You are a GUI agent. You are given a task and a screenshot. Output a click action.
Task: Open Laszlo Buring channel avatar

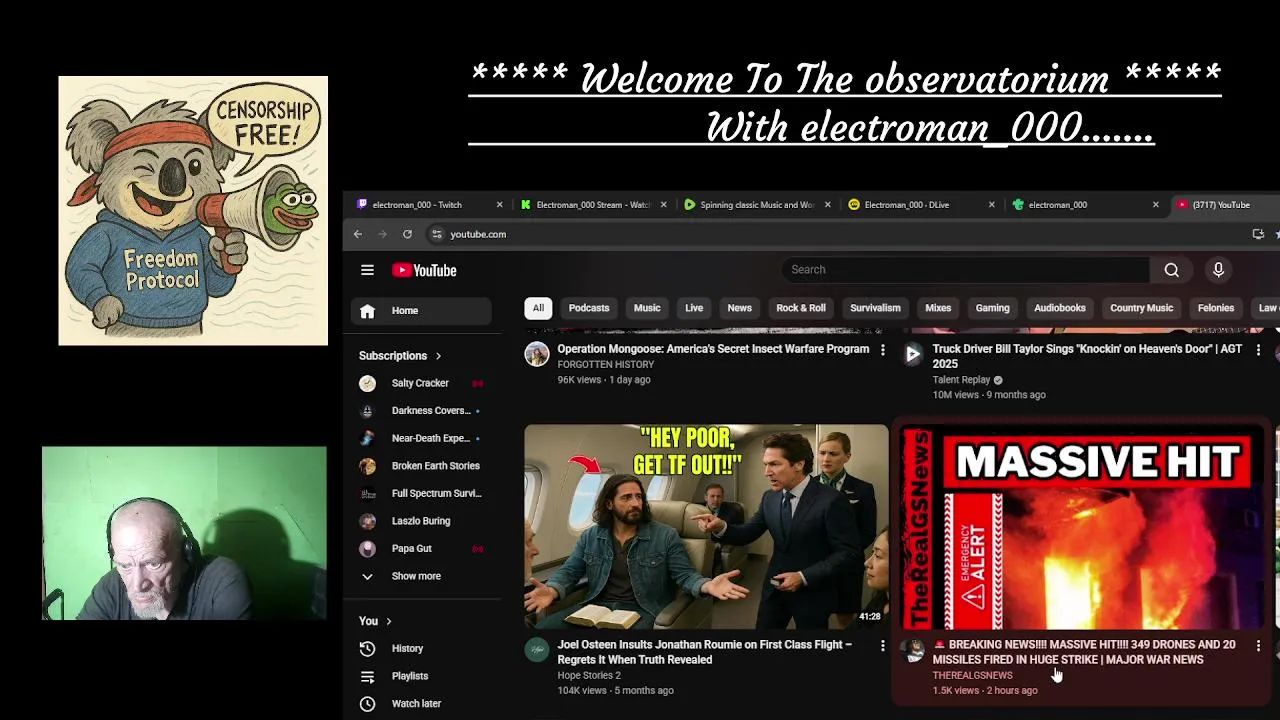pos(368,521)
